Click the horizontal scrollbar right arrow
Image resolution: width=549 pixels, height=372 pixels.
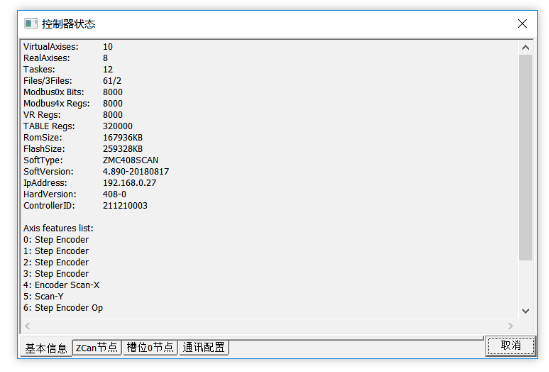[510, 326]
